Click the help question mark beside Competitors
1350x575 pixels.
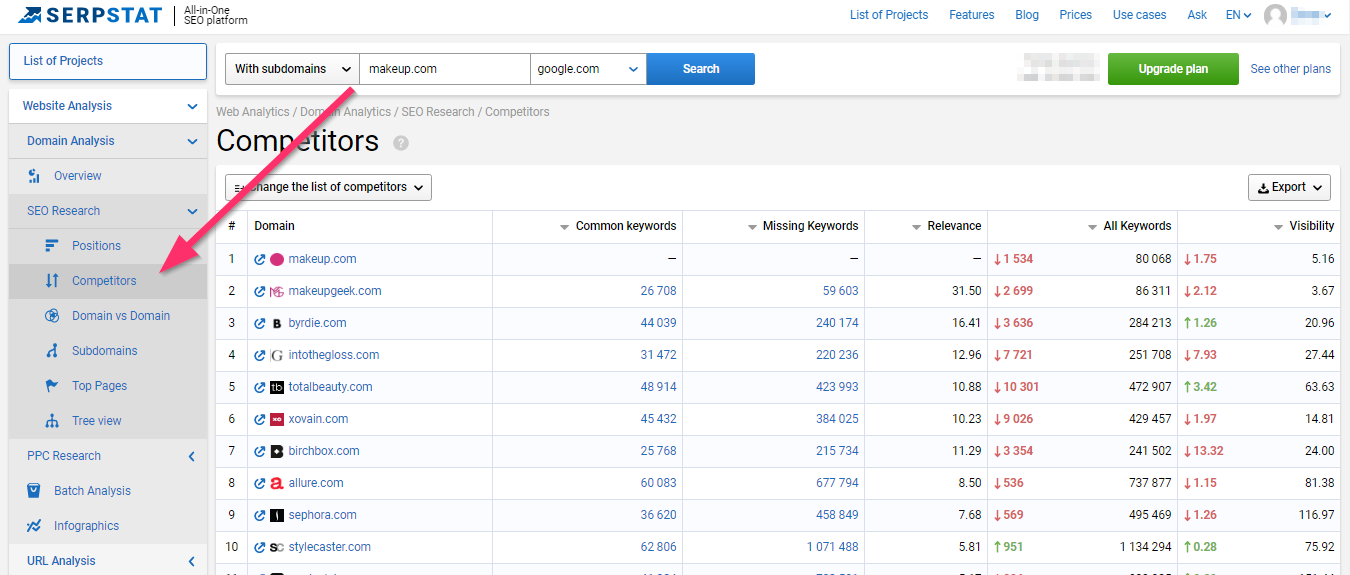pyautogui.click(x=401, y=143)
